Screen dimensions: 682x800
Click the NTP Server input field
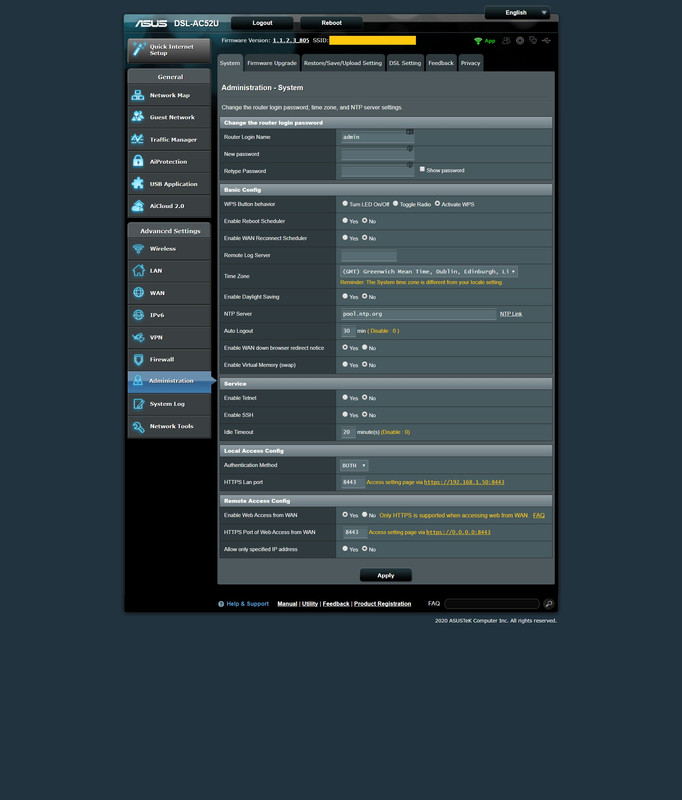click(x=418, y=314)
